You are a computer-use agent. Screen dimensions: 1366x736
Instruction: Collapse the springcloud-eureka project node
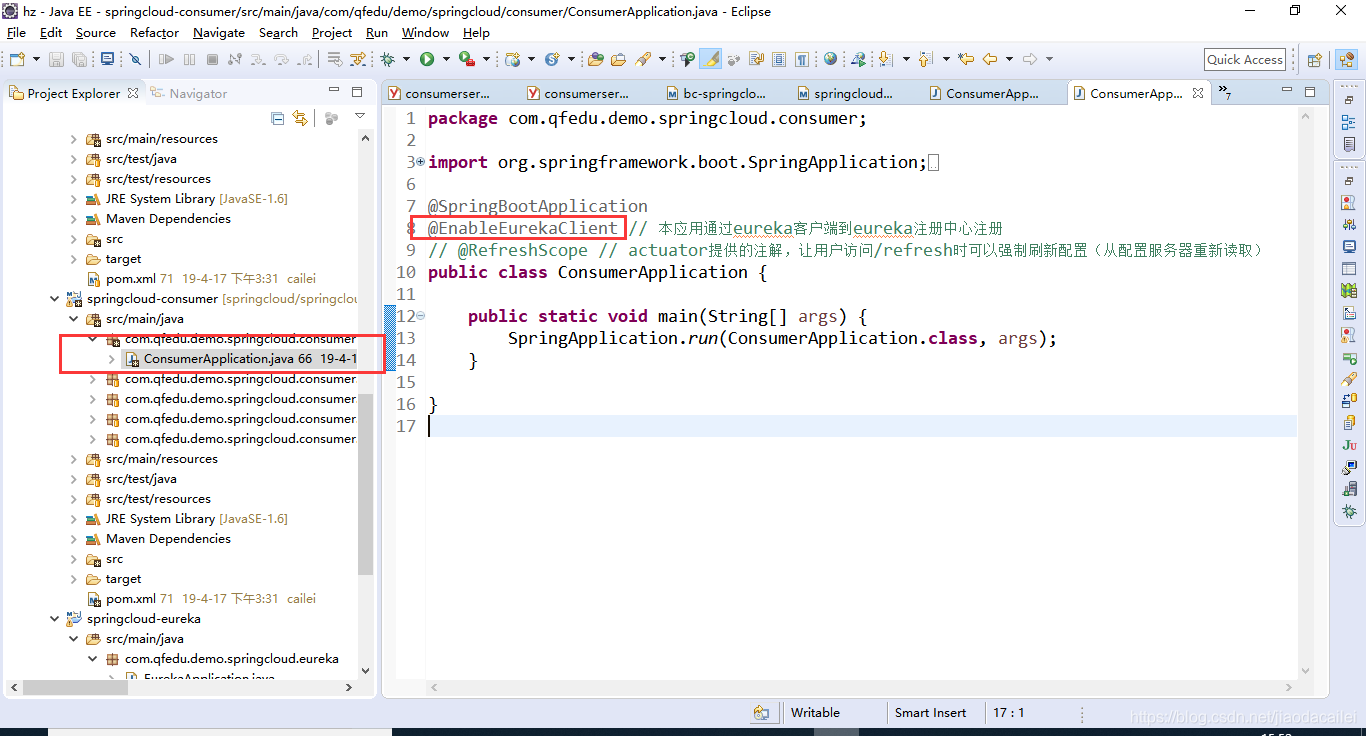point(54,619)
